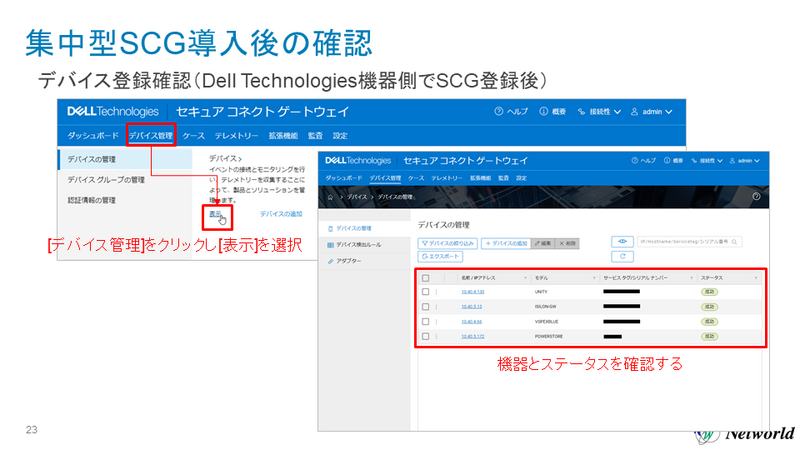
Task: Open サービスタグ/シリアルナンバー column filter arrow
Action: 692,278
